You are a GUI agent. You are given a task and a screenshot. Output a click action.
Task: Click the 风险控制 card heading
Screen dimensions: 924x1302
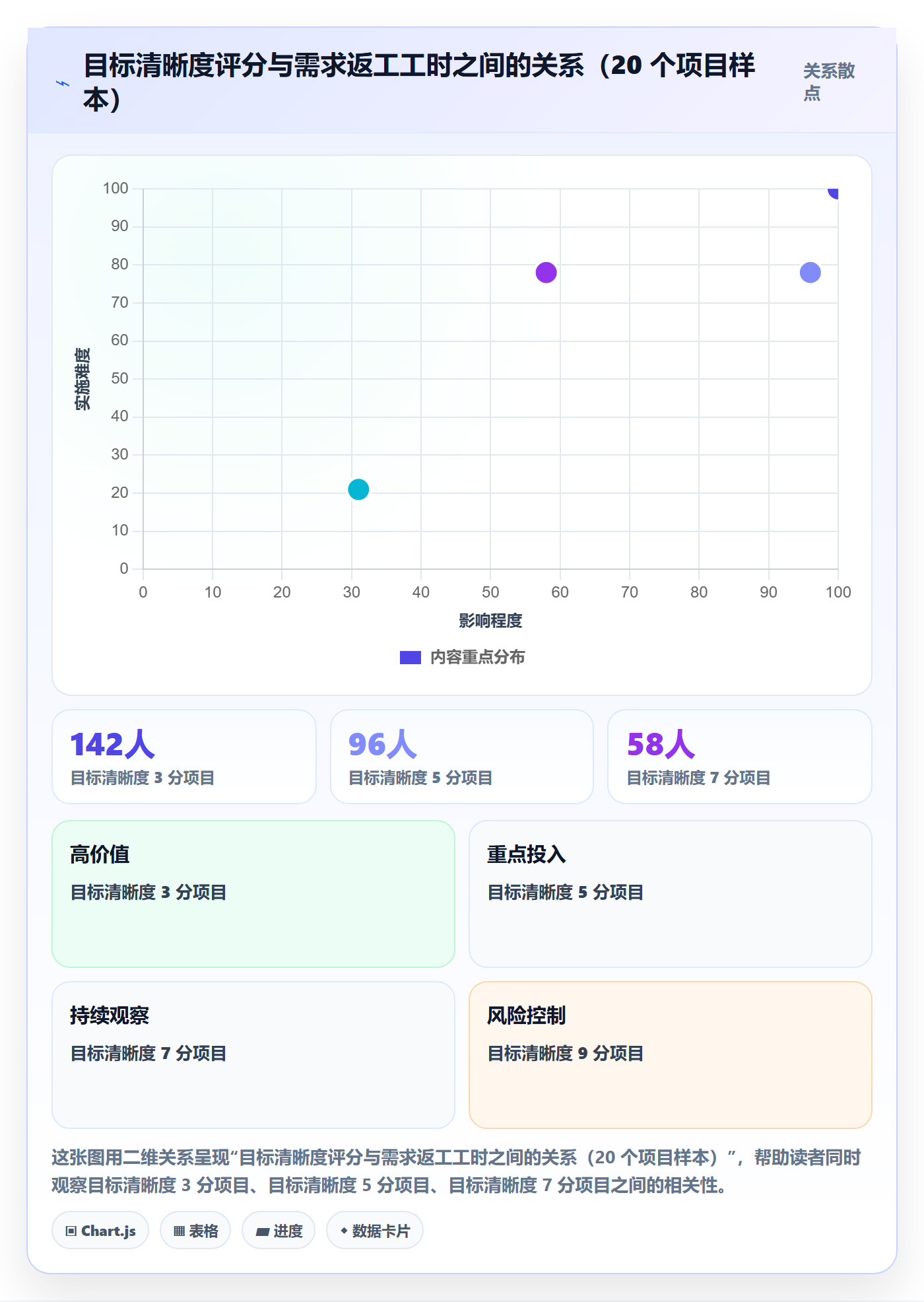pyautogui.click(x=527, y=1015)
